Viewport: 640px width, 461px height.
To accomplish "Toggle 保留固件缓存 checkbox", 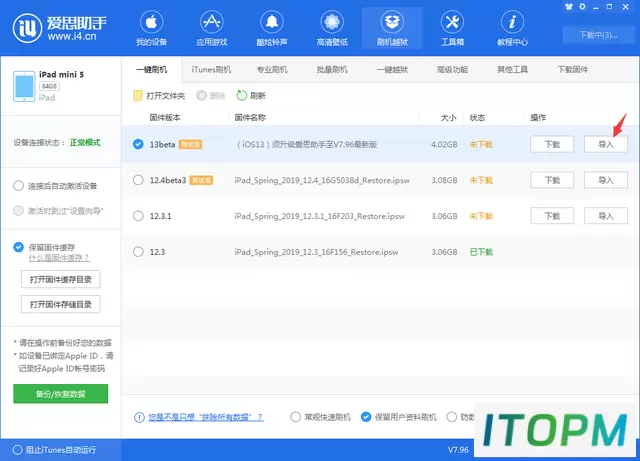I will 18,247.
